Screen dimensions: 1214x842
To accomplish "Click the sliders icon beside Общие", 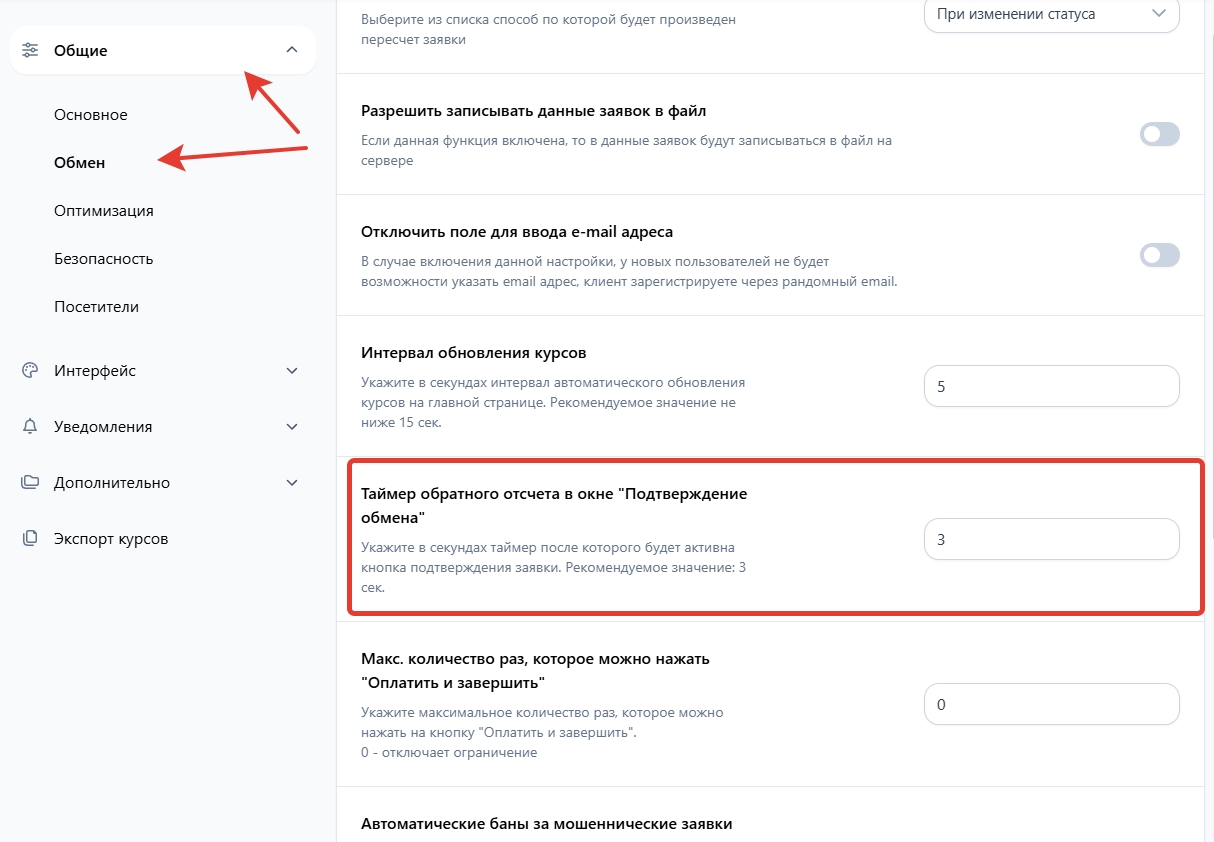I will click(30, 50).
